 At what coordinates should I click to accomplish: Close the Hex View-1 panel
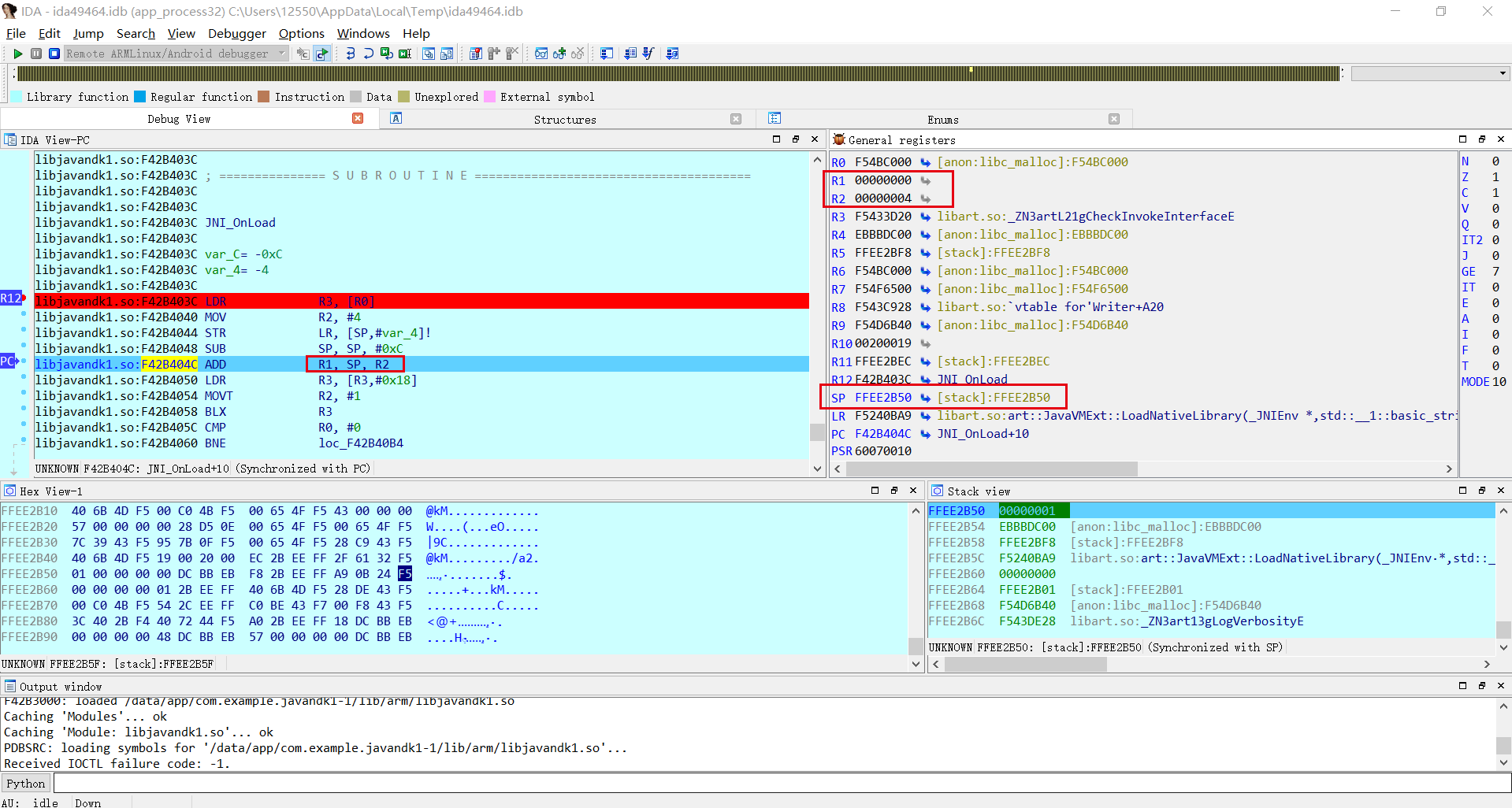tap(914, 491)
